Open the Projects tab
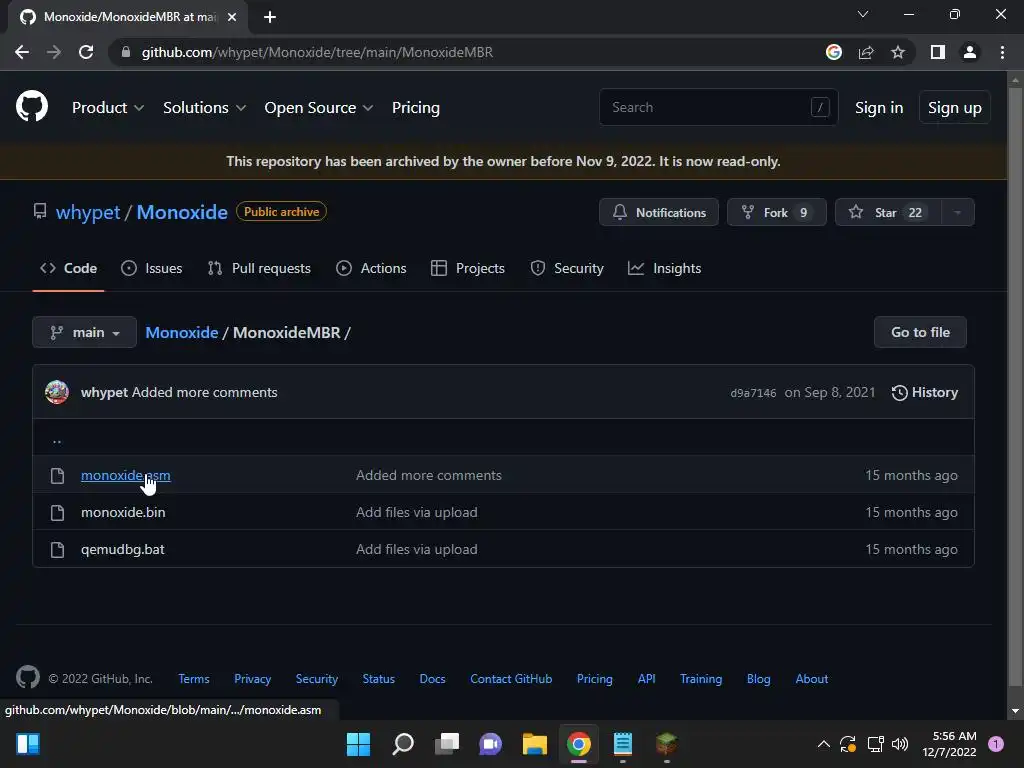 click(x=468, y=268)
